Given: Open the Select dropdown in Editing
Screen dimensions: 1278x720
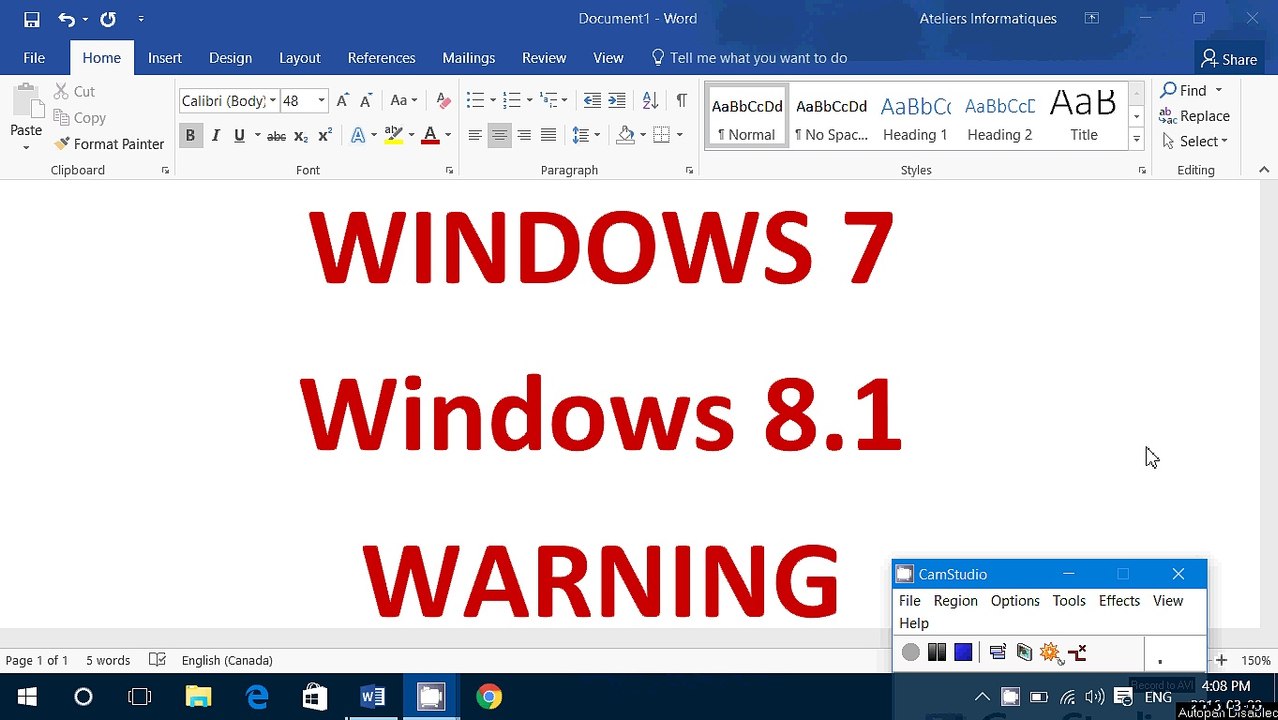Looking at the screenshot, I should pyautogui.click(x=1195, y=141).
